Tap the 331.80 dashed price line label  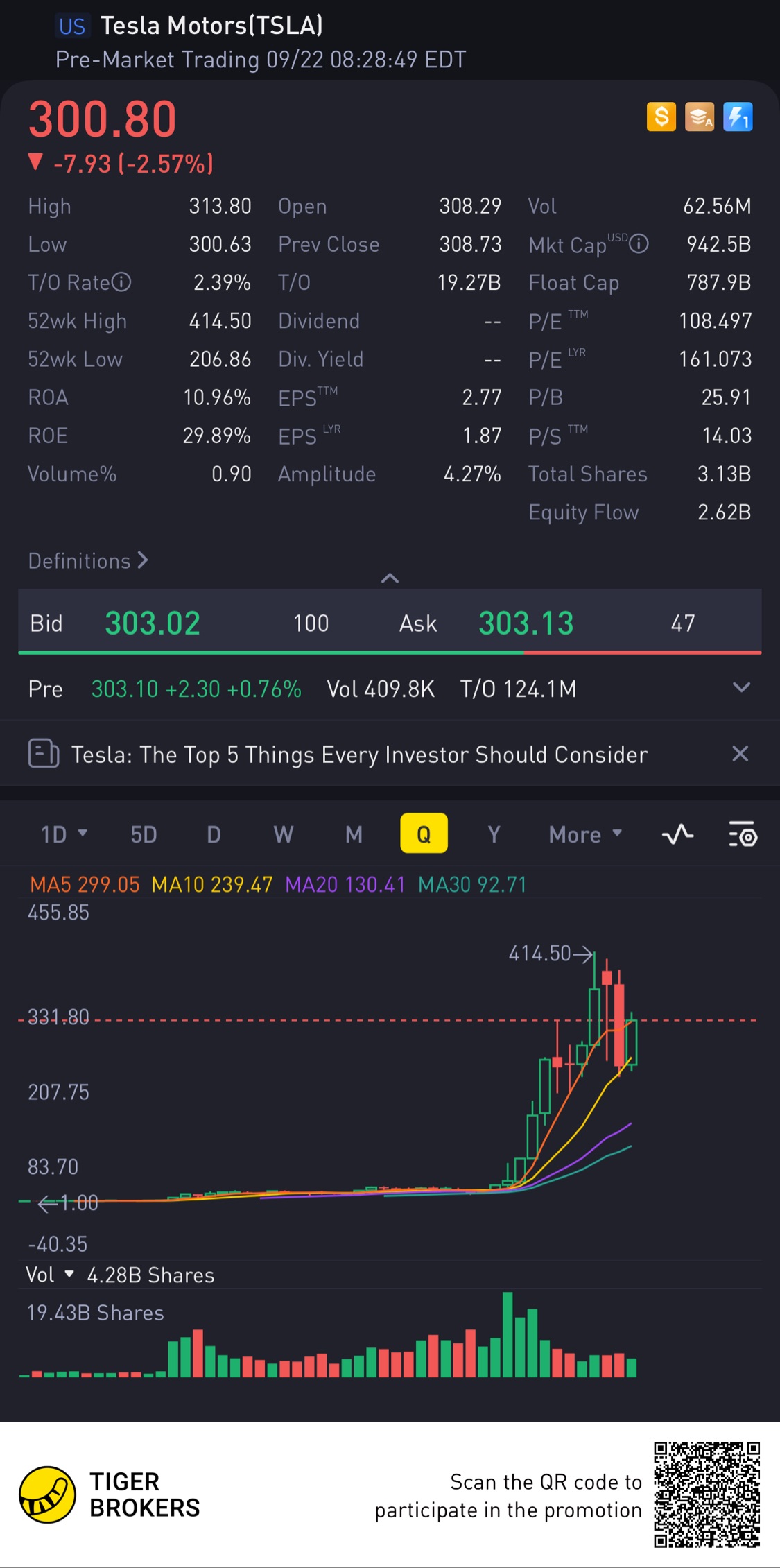58,1017
